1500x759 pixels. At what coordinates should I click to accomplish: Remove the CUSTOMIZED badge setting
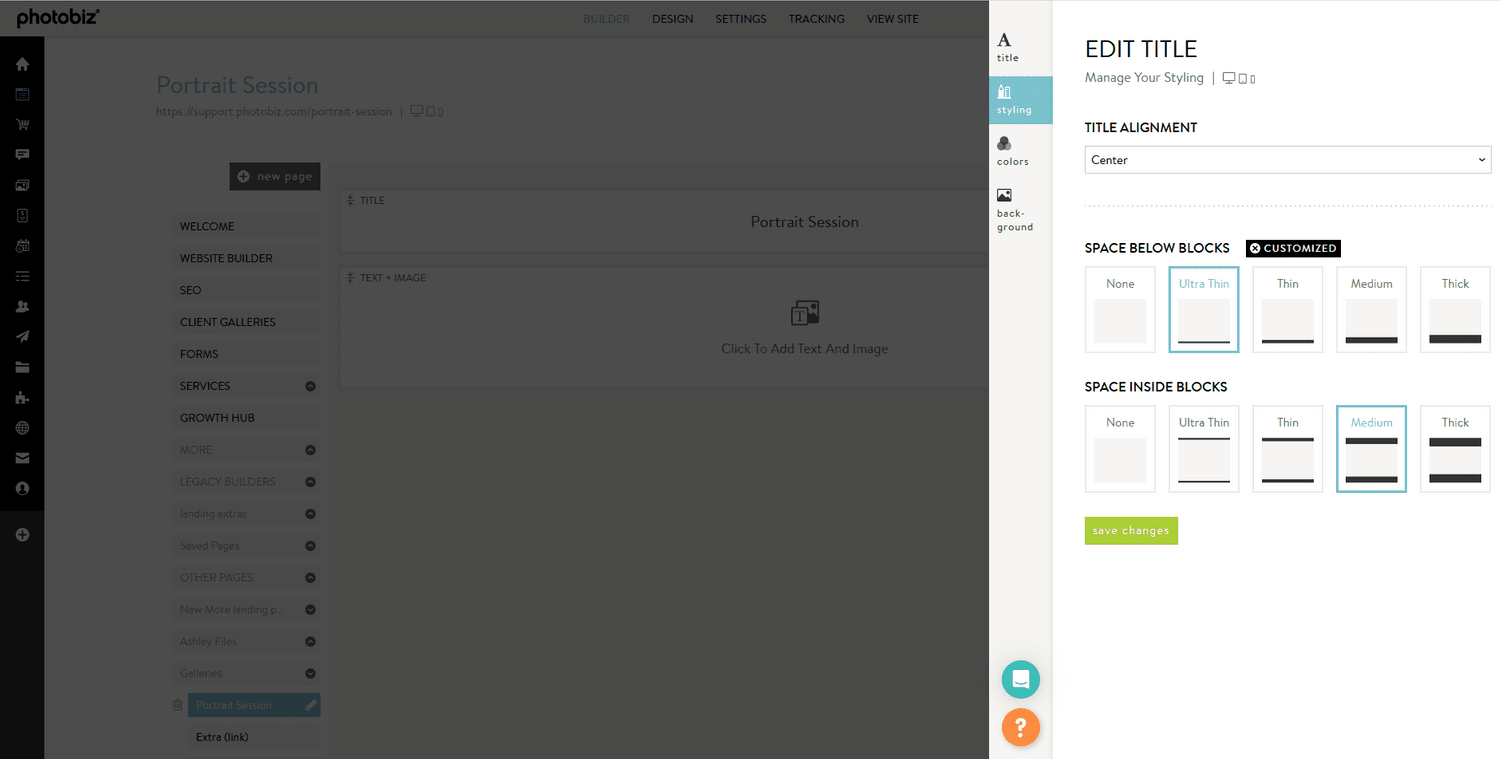(1256, 248)
